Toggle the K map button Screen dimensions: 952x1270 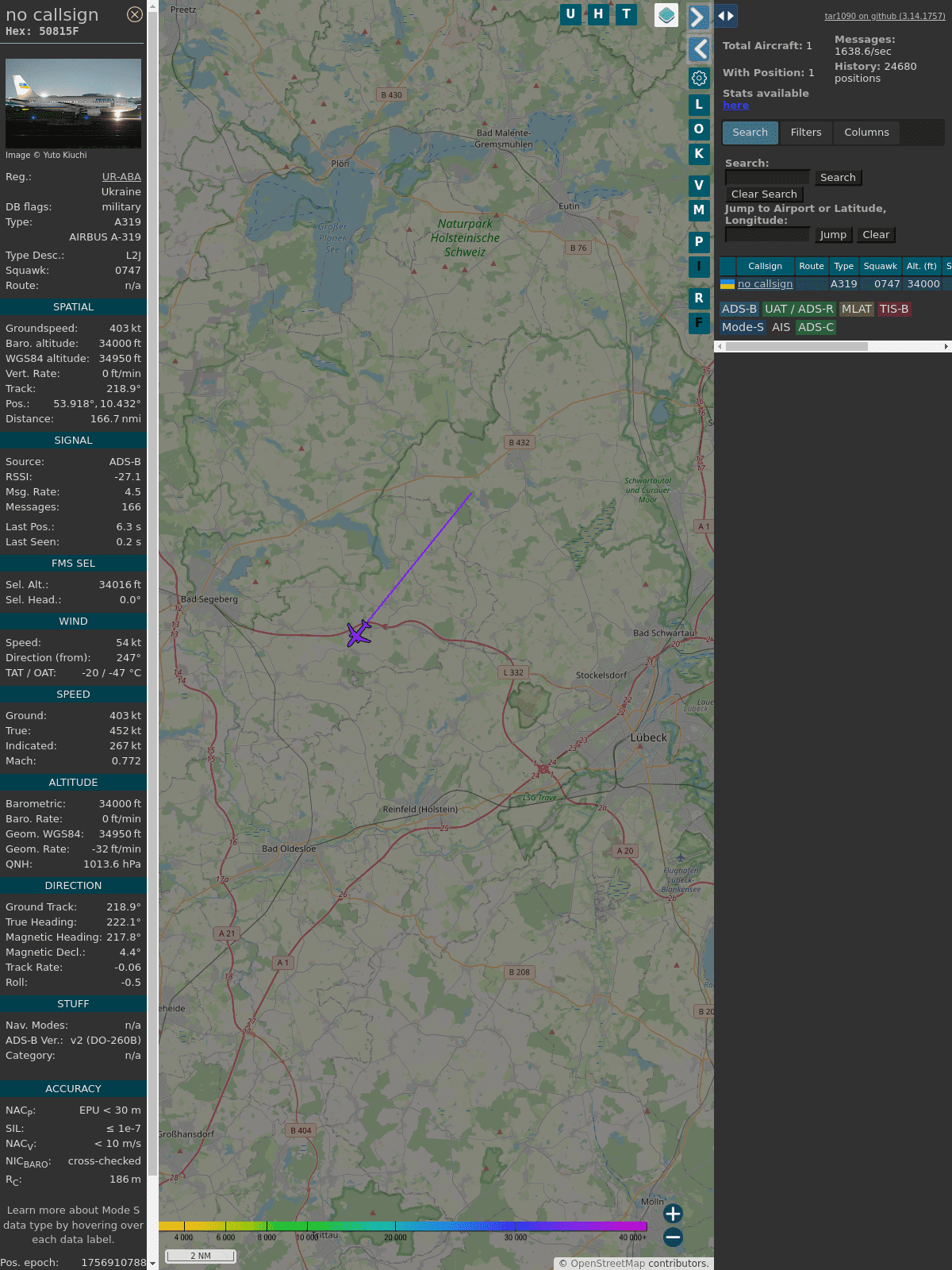point(699,153)
